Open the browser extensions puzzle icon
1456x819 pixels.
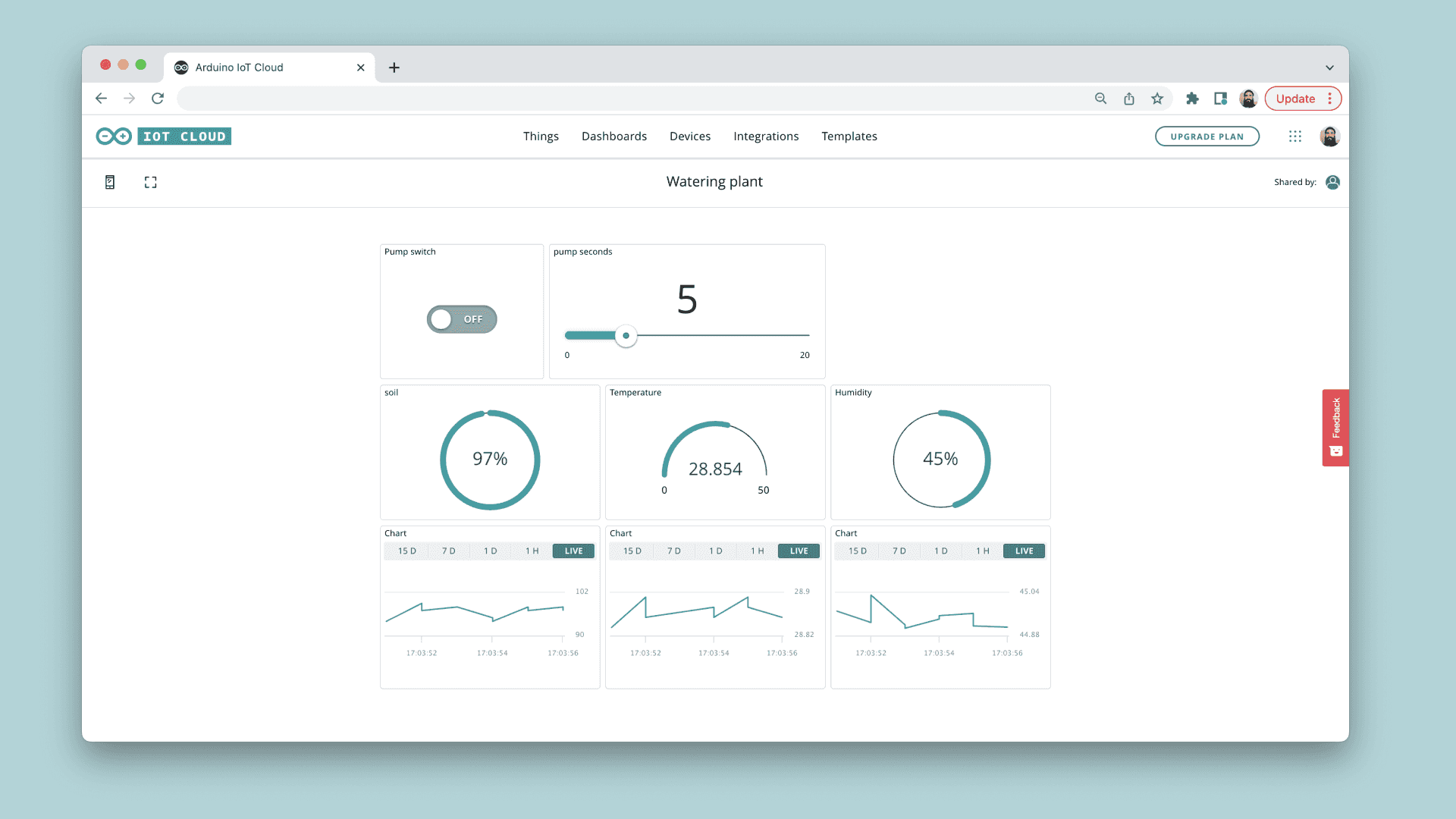tap(1192, 99)
